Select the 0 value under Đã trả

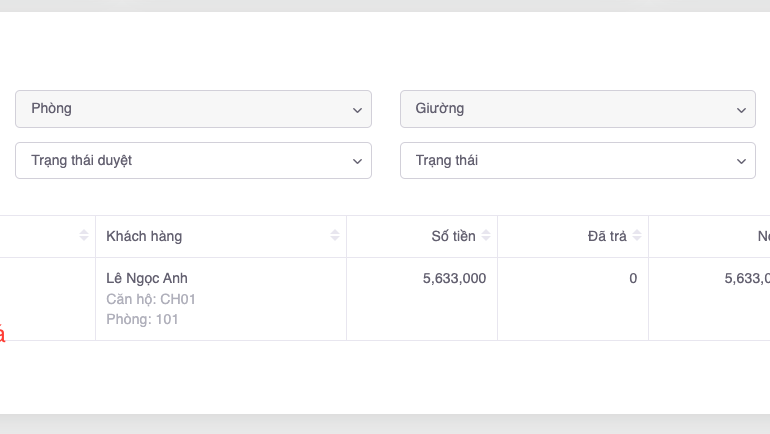pyautogui.click(x=633, y=278)
